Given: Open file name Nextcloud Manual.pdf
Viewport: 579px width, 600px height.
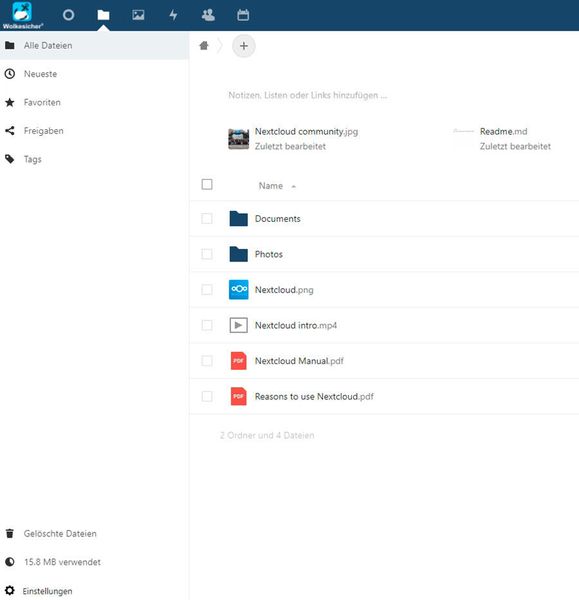Looking at the screenshot, I should click(x=299, y=361).
